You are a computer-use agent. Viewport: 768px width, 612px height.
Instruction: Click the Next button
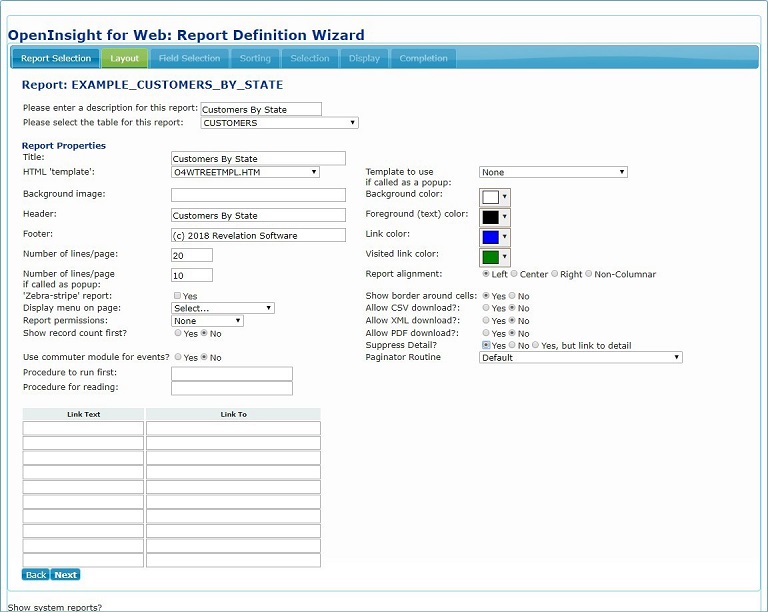(x=66, y=575)
